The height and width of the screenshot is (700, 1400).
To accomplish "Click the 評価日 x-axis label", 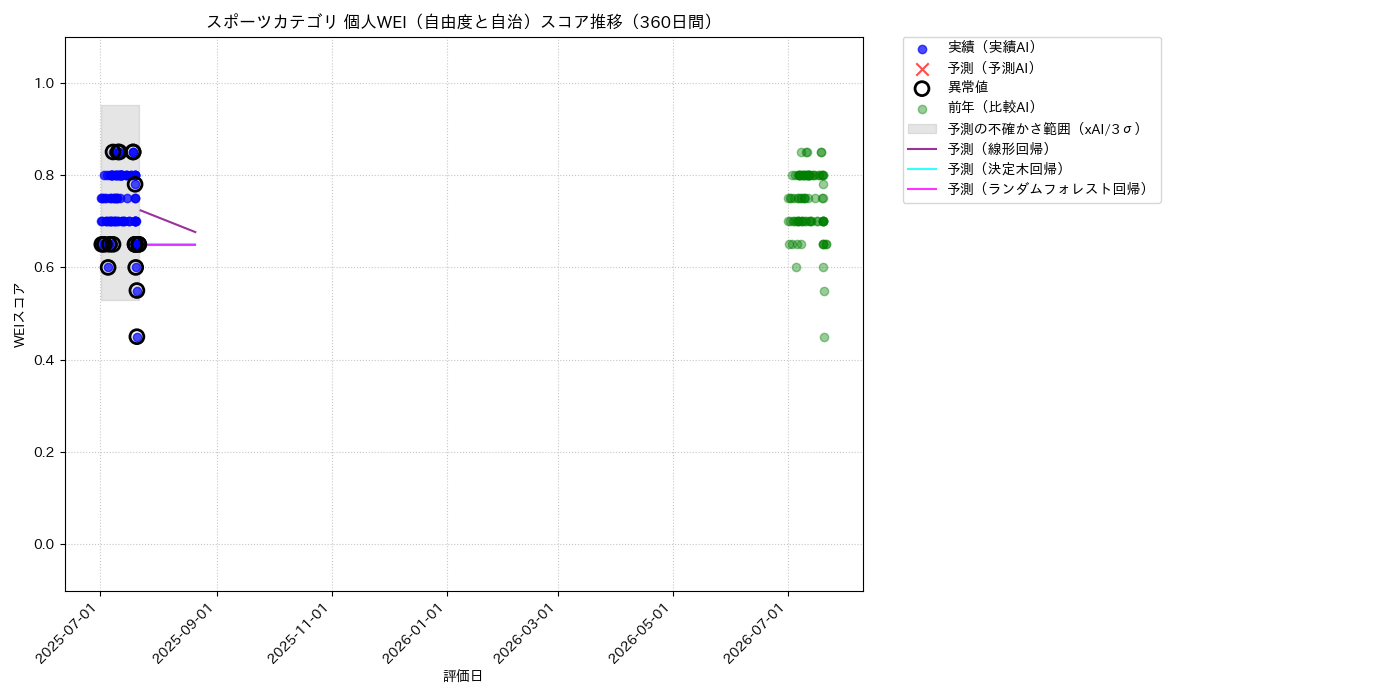I will [463, 676].
